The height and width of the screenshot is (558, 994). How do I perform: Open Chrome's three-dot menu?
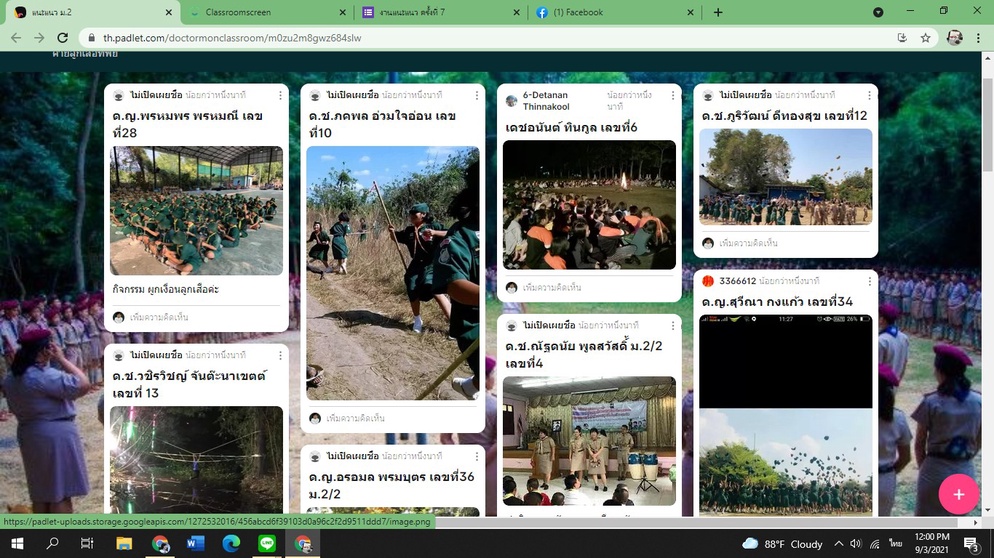click(978, 38)
